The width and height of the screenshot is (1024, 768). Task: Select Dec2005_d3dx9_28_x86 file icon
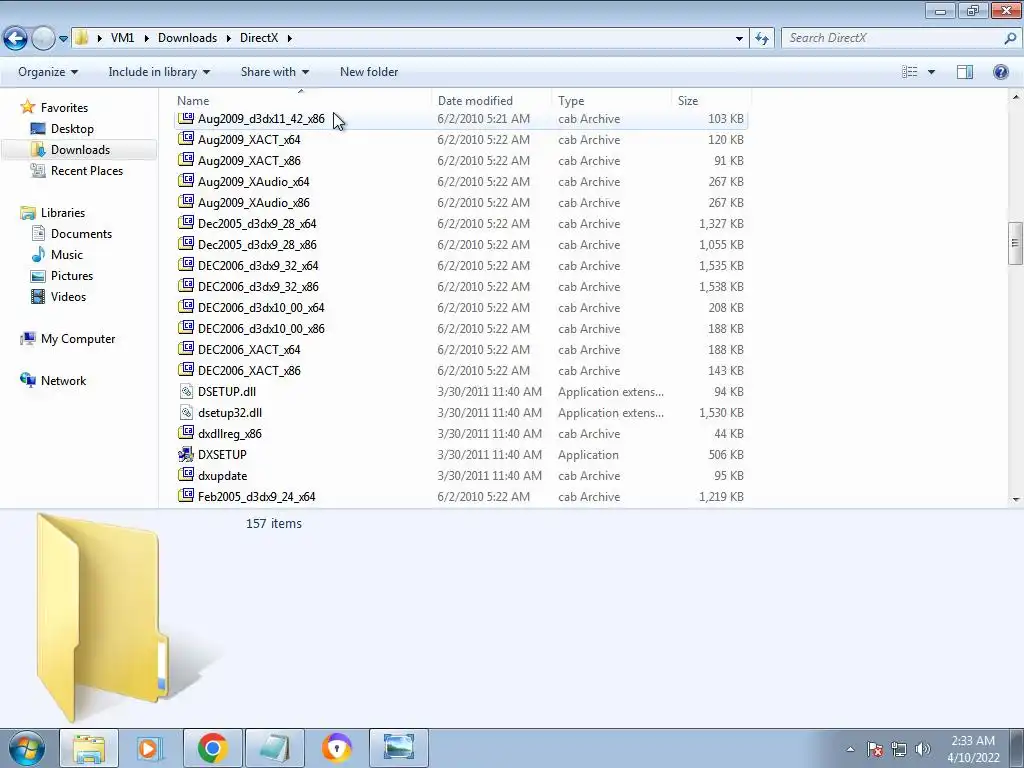tap(186, 244)
